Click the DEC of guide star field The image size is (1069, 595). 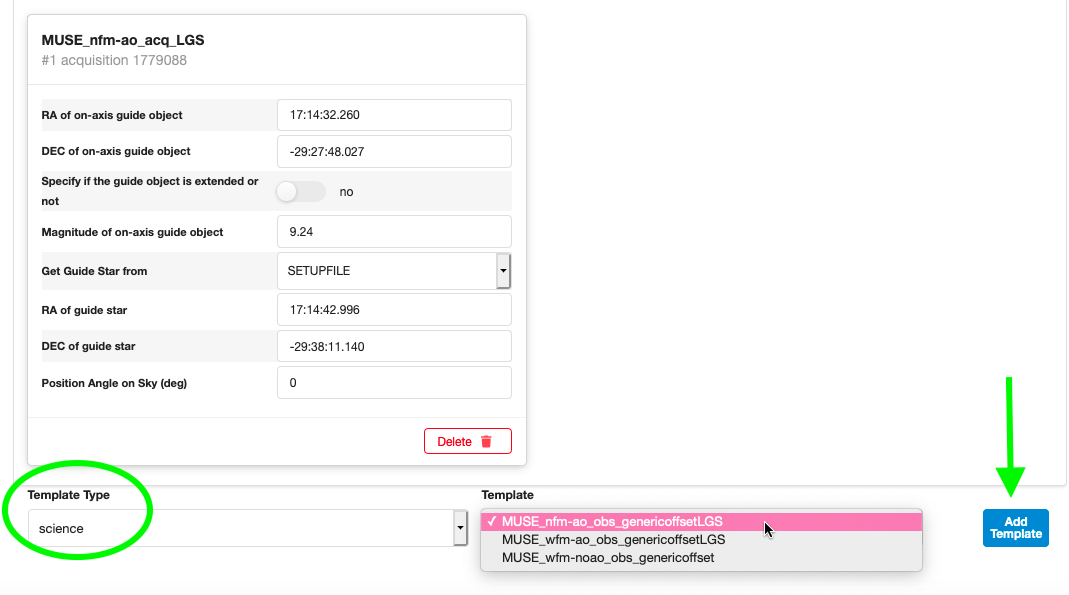pos(394,346)
